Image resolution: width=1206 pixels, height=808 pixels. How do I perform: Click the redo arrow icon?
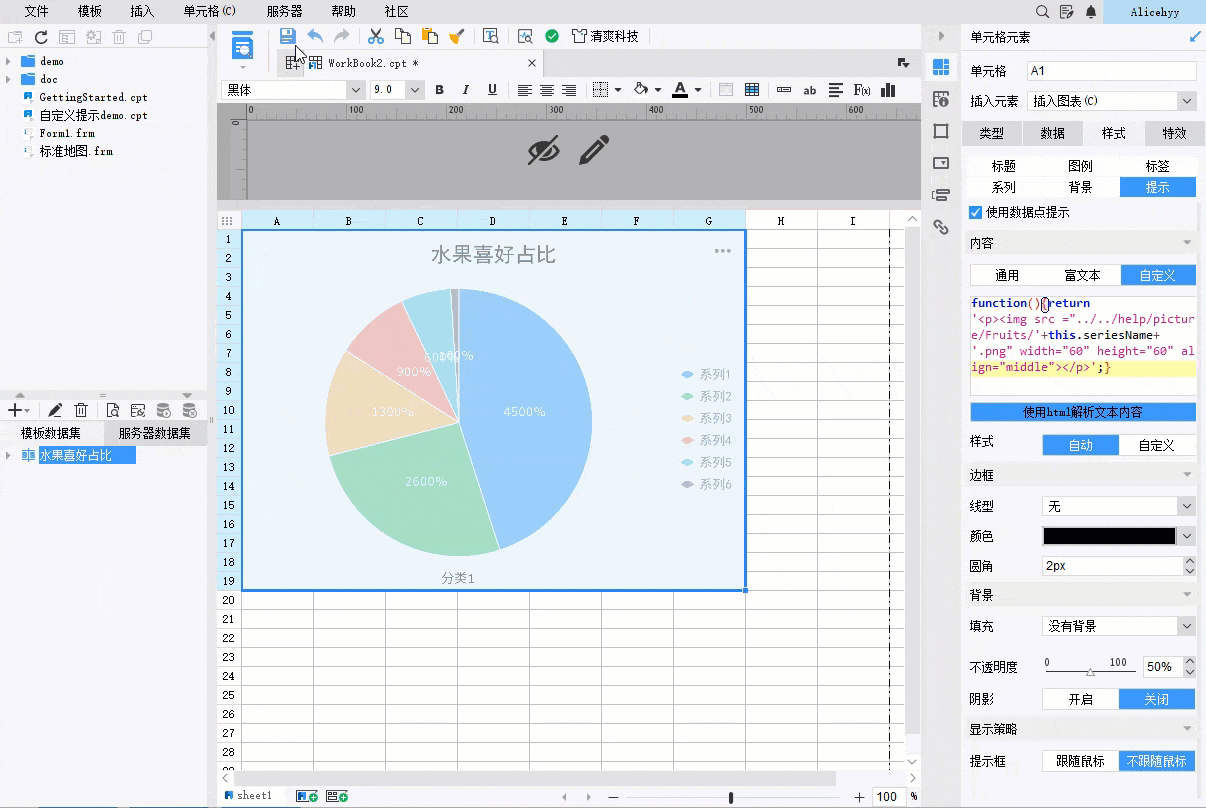(x=342, y=36)
